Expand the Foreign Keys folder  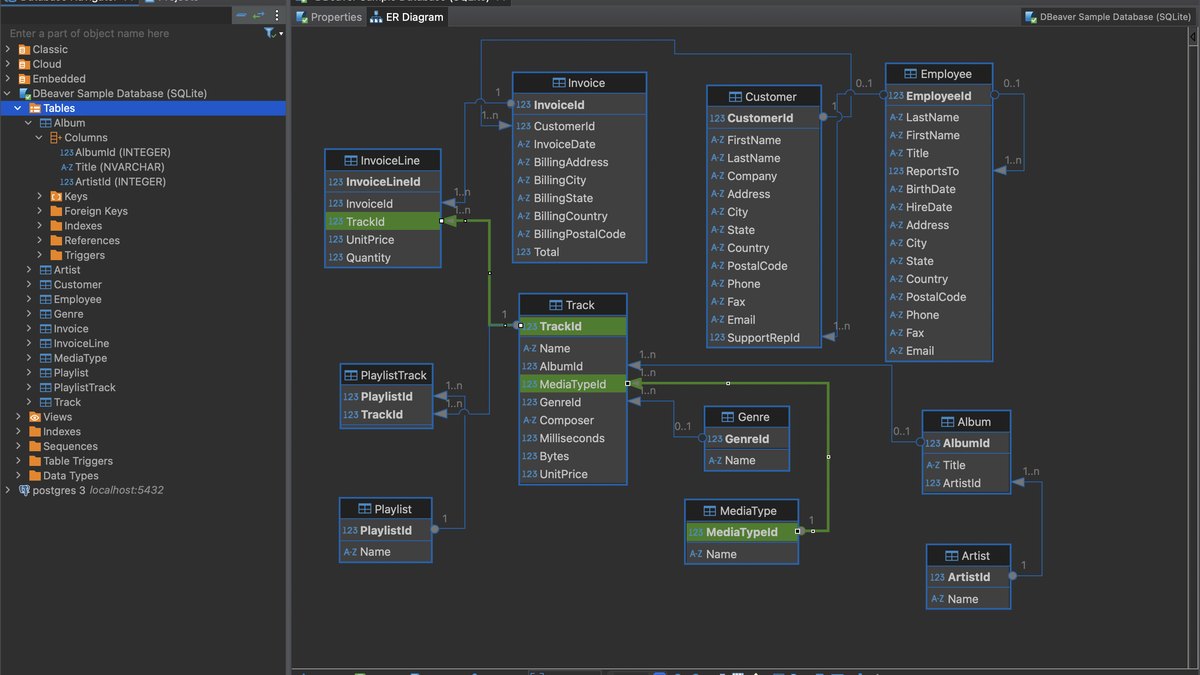[40, 211]
